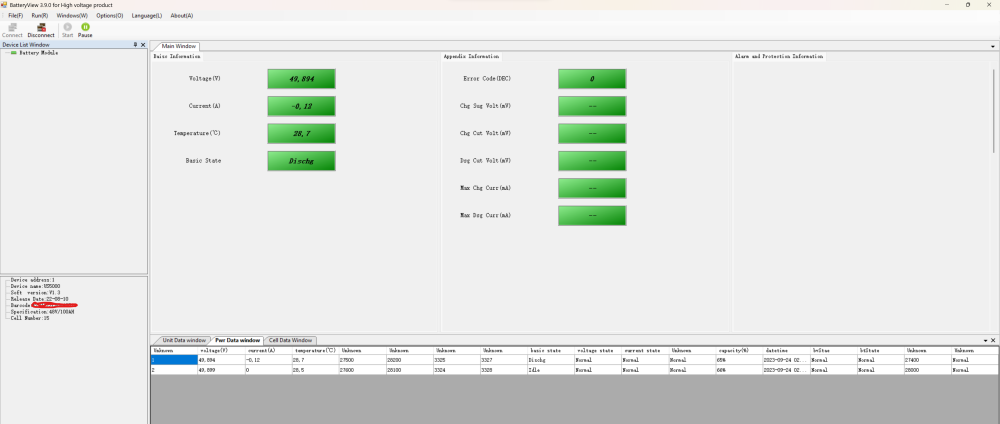This screenshot has width=1000, height=424.
Task: Open the data window dropdown arrow
Action: tap(985, 340)
